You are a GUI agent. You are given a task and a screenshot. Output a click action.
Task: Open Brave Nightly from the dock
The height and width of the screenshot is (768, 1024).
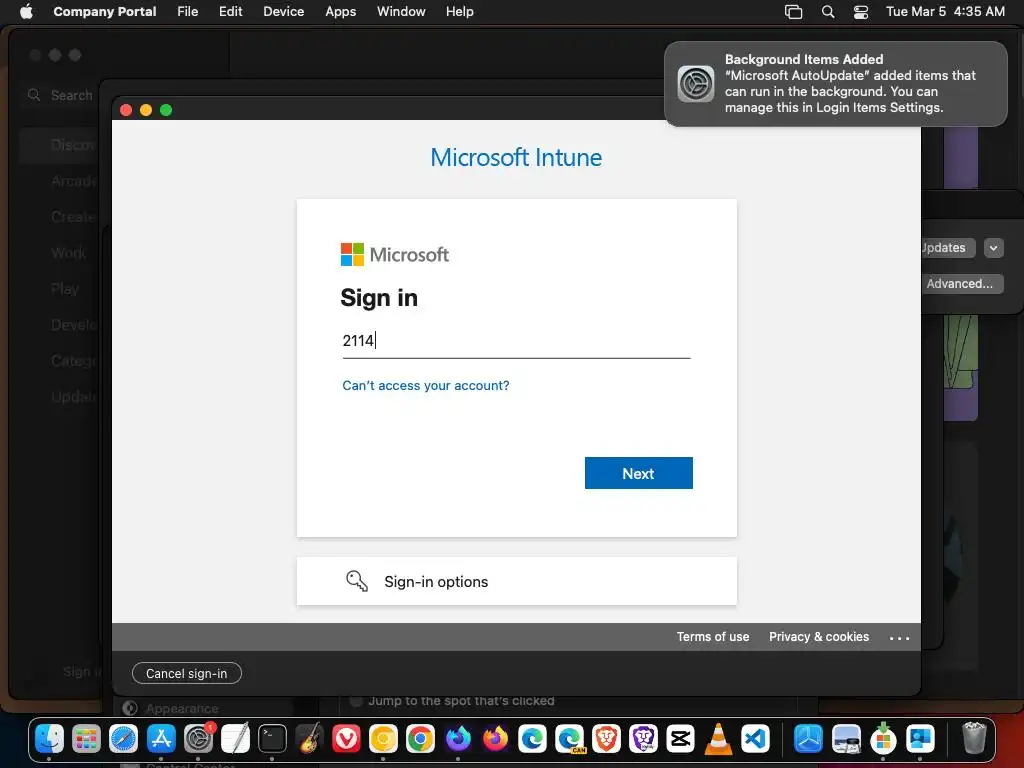[x=643, y=739]
